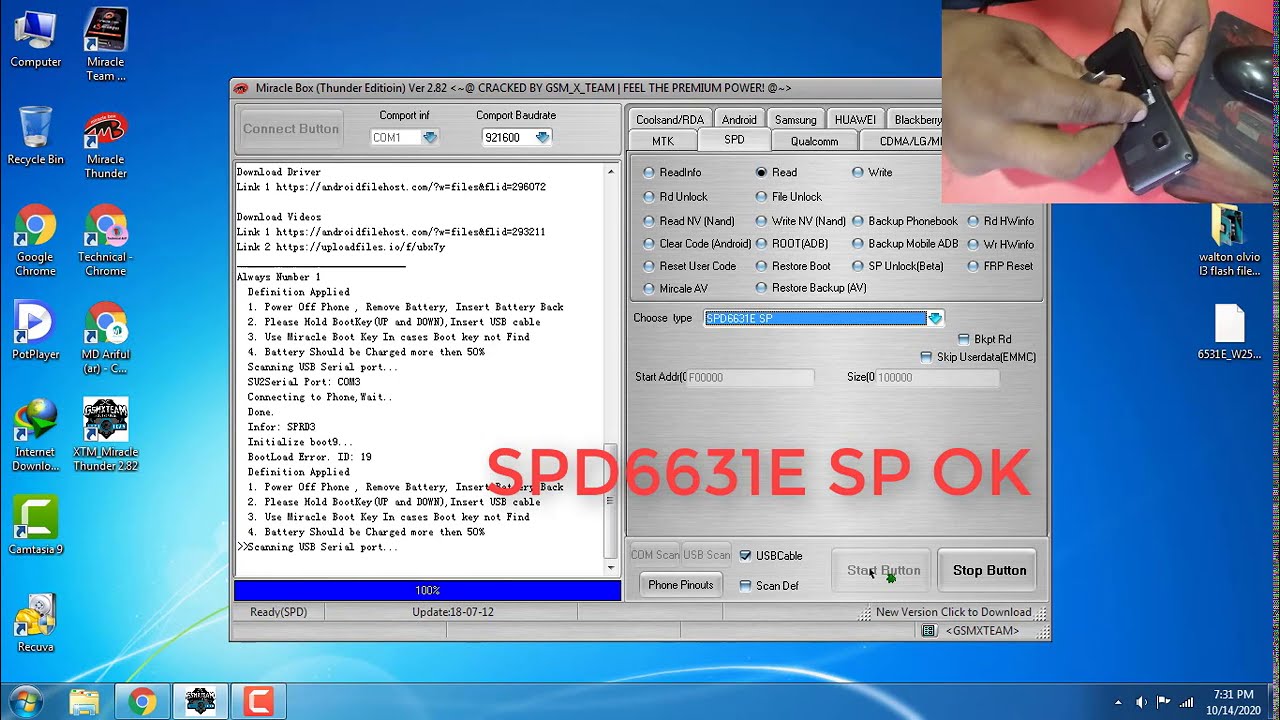Open the Technical - Chrome shortcut
The width and height of the screenshot is (1280, 720).
105,240
